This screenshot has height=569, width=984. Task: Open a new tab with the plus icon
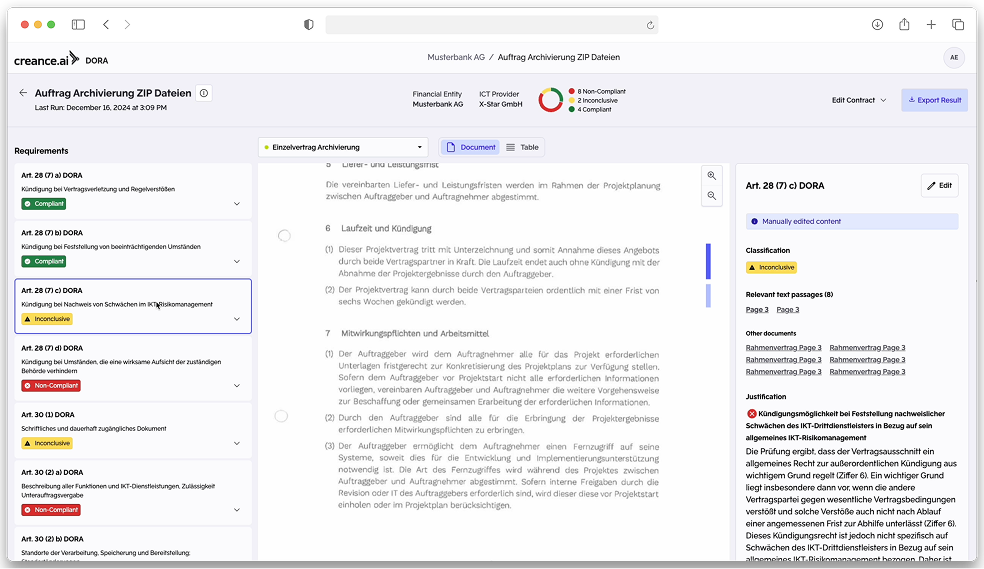point(931,24)
